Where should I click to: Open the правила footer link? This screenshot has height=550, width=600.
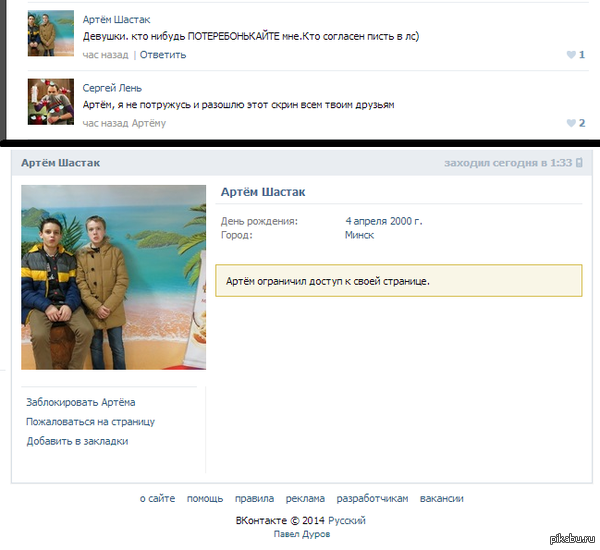(x=254, y=498)
